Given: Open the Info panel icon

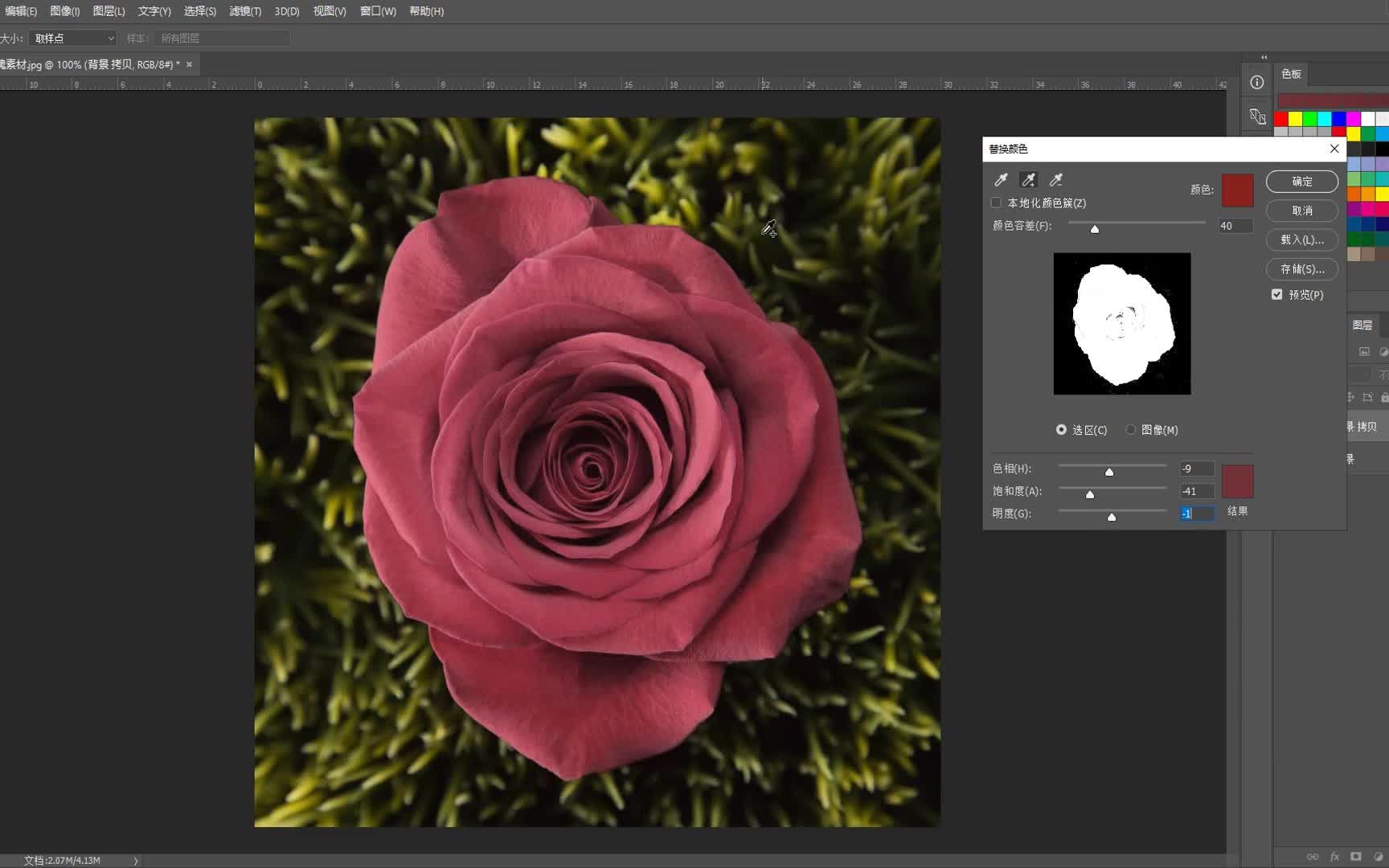Looking at the screenshot, I should pos(1257,83).
